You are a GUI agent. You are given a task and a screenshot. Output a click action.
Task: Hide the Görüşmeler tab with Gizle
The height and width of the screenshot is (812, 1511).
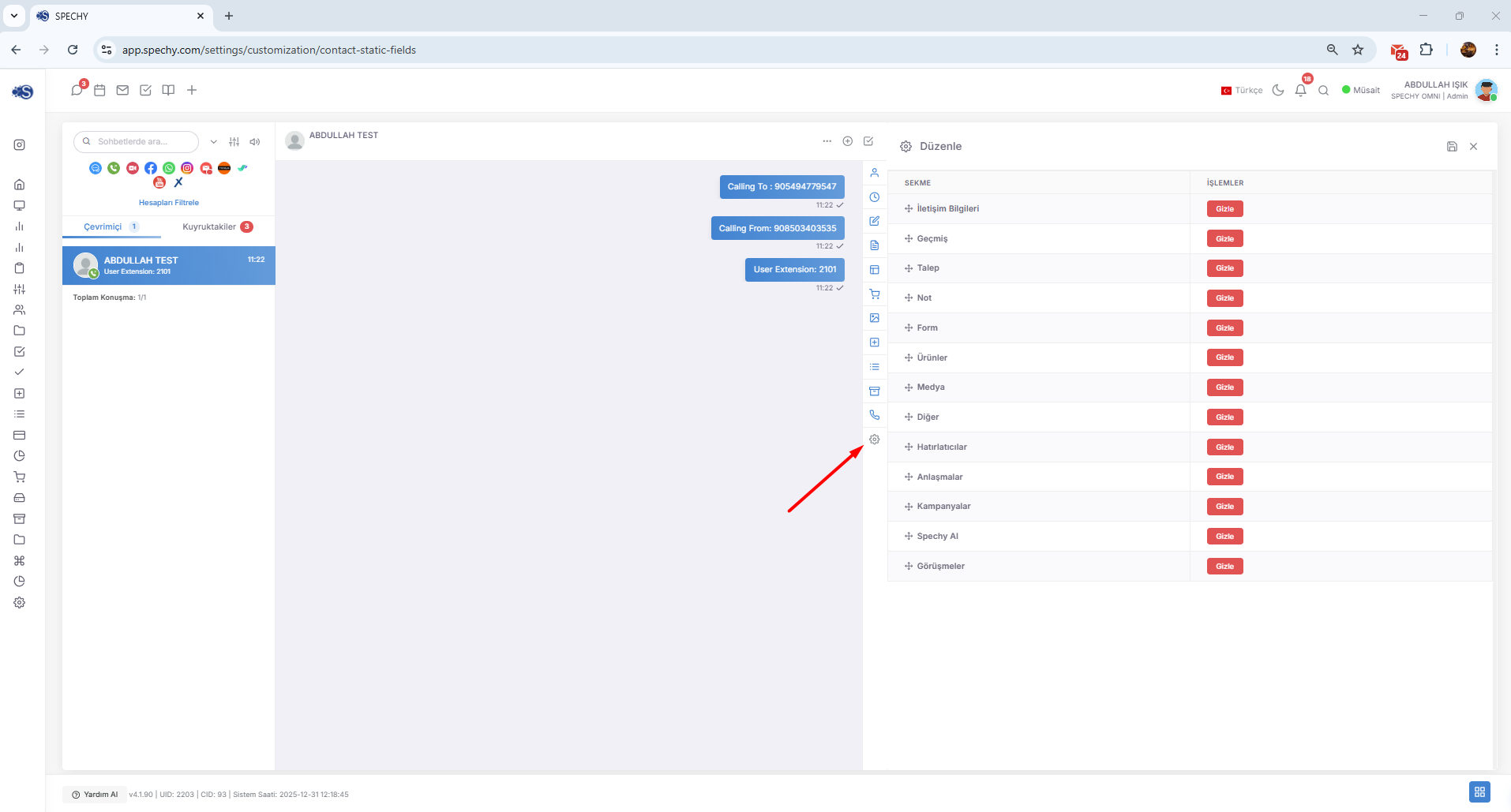click(x=1224, y=566)
